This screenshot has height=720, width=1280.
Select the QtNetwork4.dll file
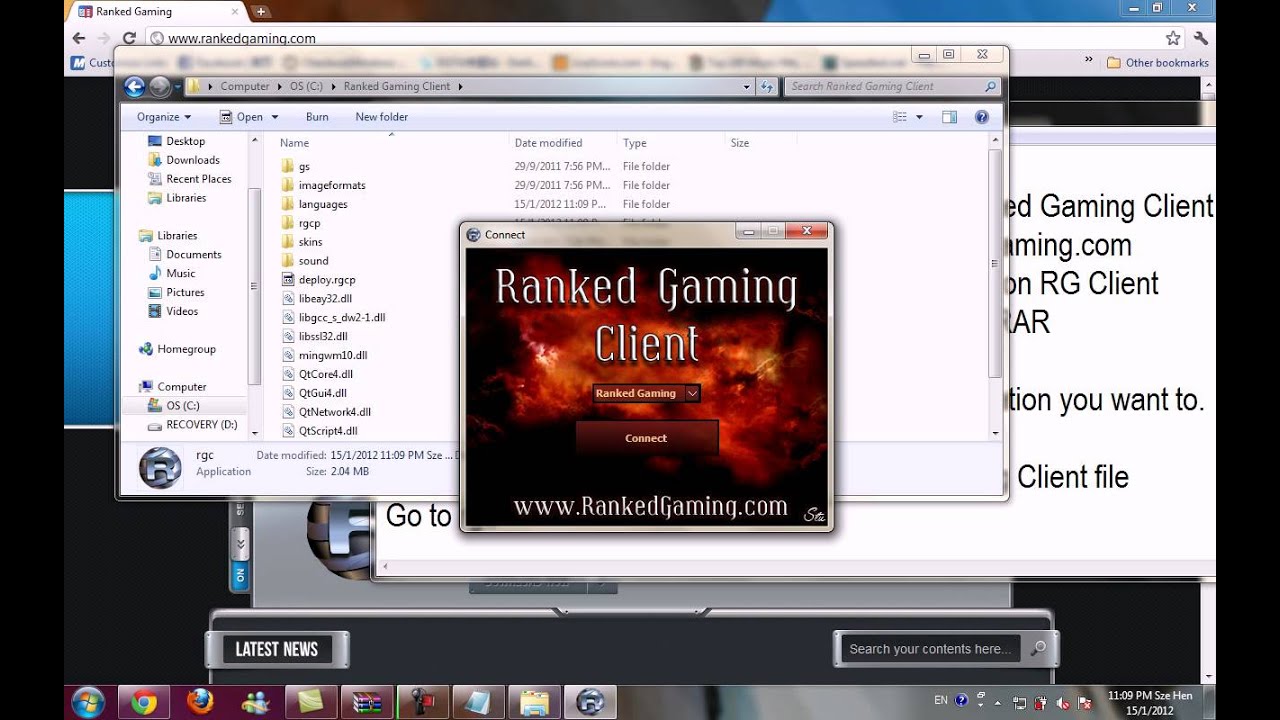coord(326,412)
